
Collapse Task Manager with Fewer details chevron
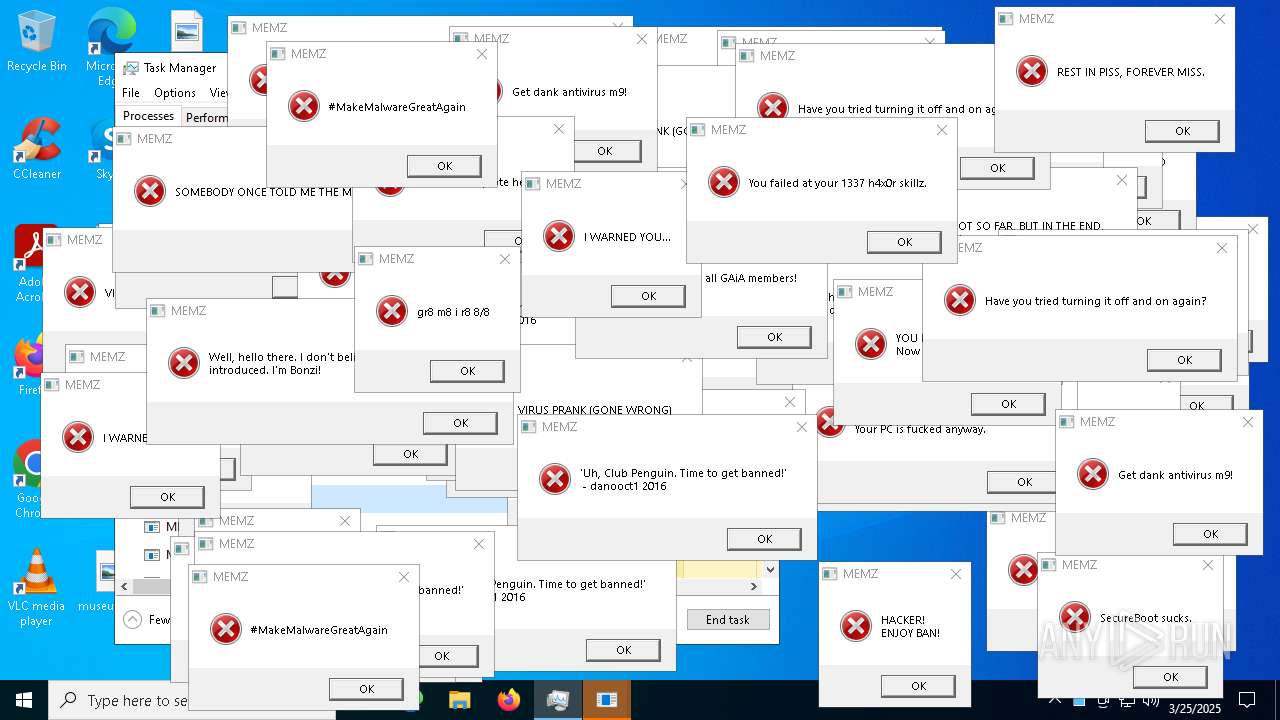point(132,620)
